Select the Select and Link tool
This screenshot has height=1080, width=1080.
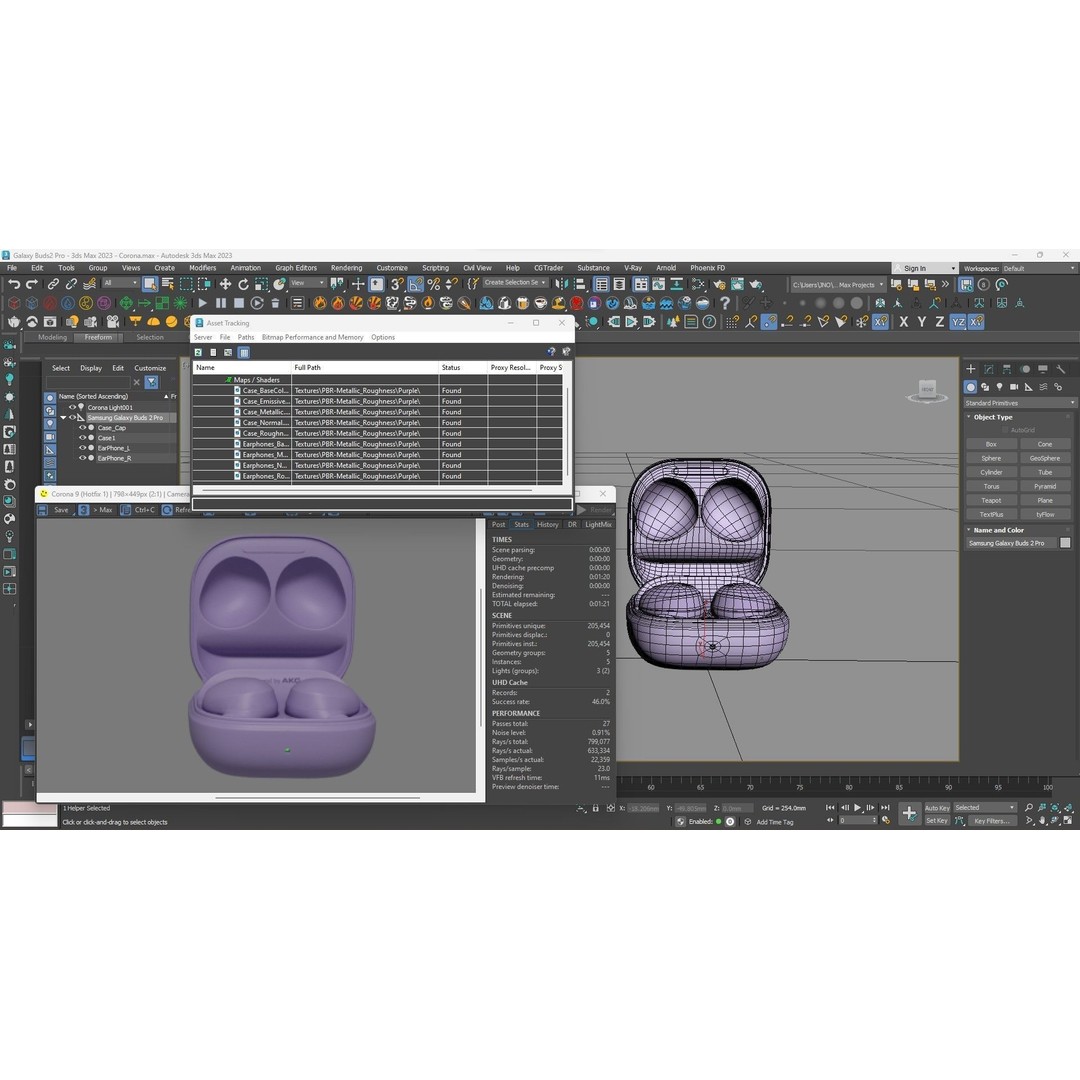(x=53, y=284)
